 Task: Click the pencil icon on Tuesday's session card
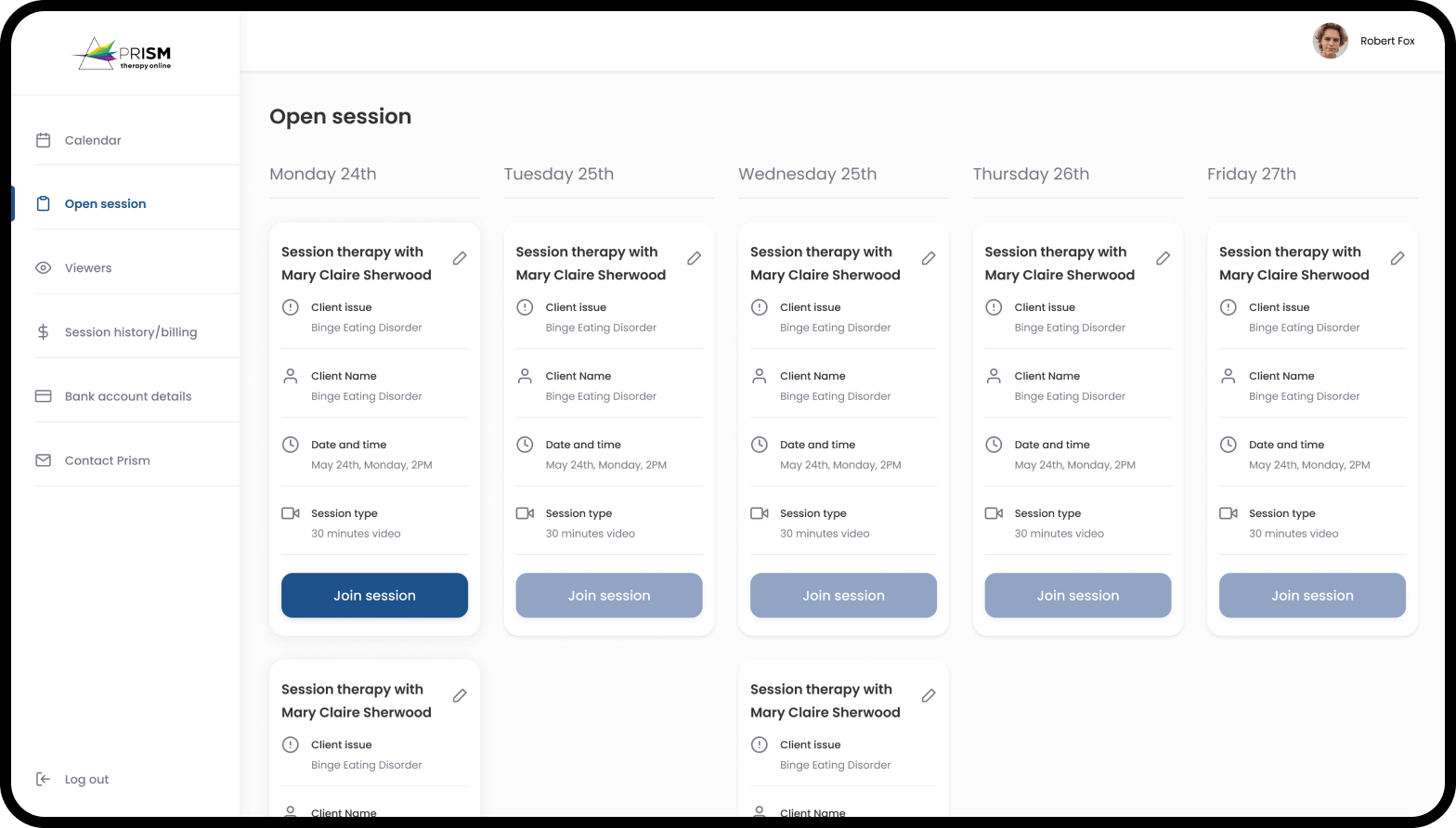[694, 258]
